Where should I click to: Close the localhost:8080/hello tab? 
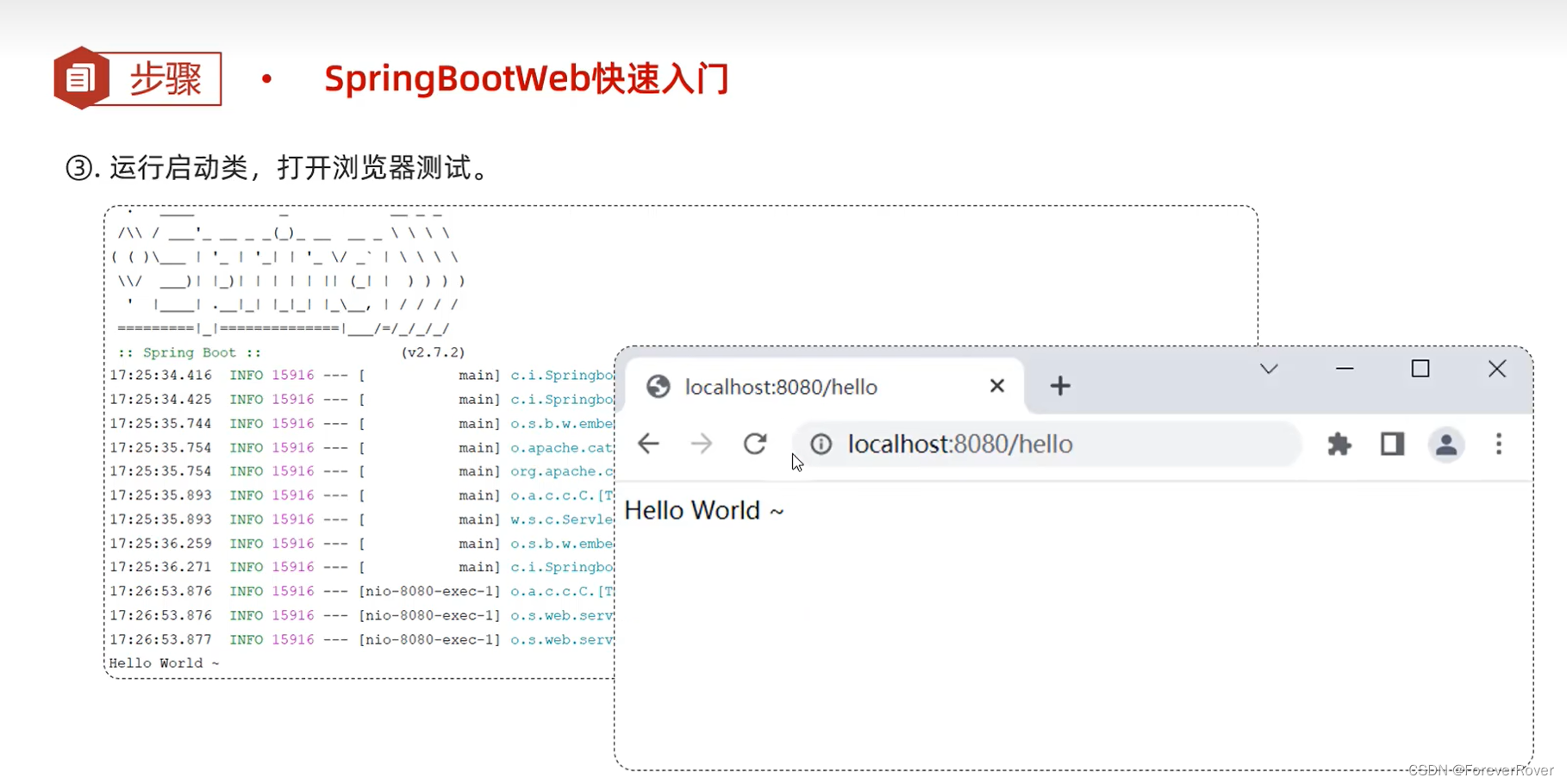point(997,386)
